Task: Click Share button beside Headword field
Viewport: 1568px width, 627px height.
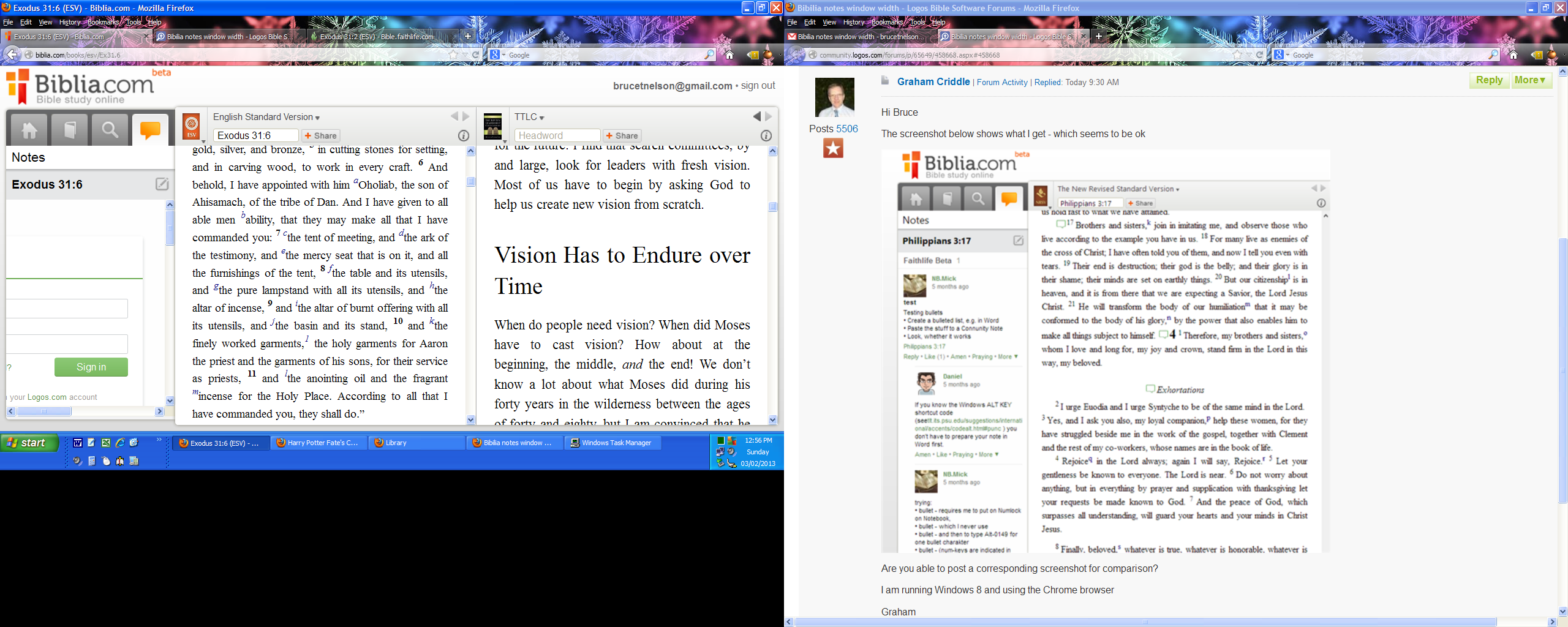Action: 622,135
